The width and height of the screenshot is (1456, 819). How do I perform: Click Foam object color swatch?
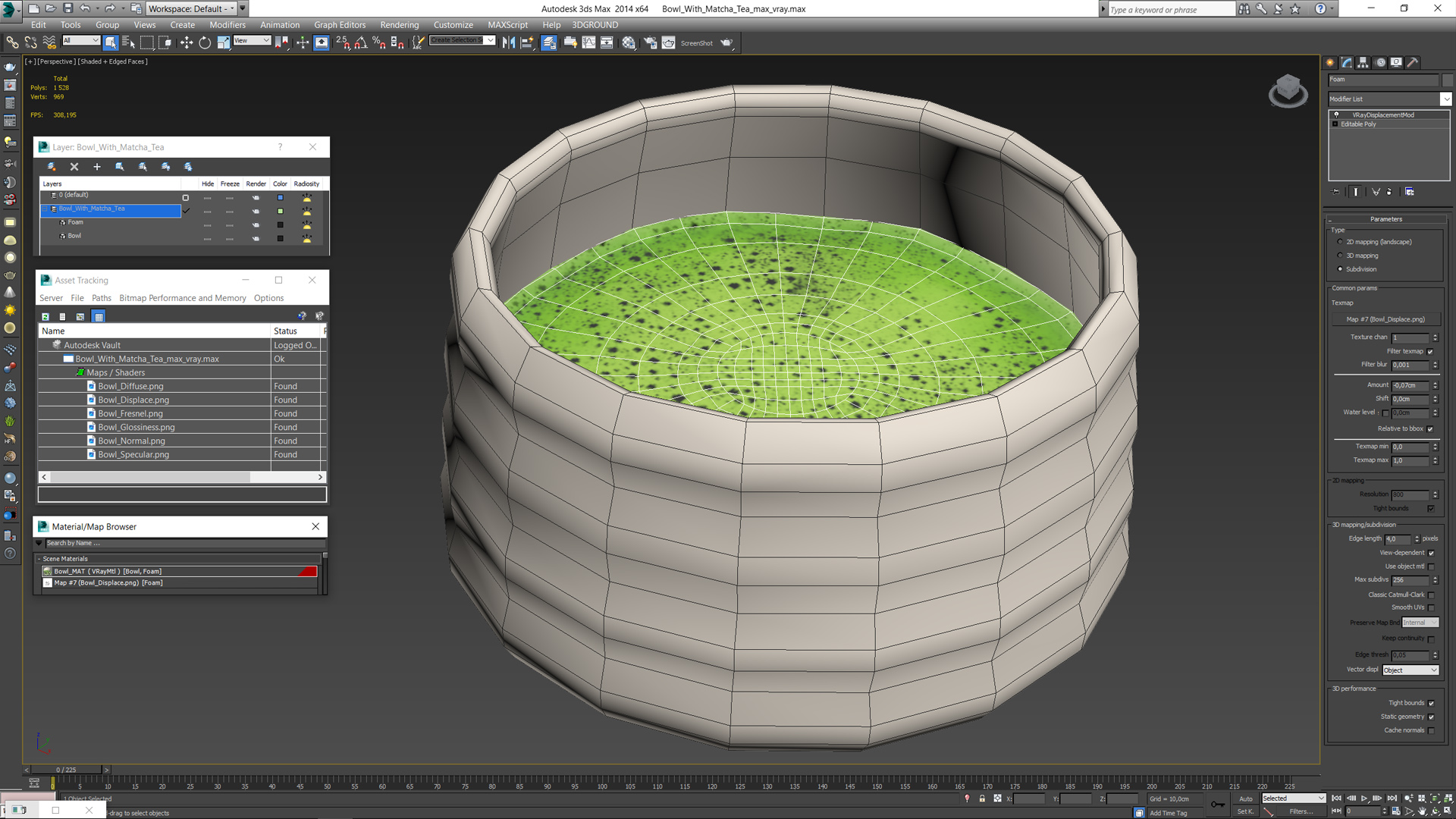point(280,225)
